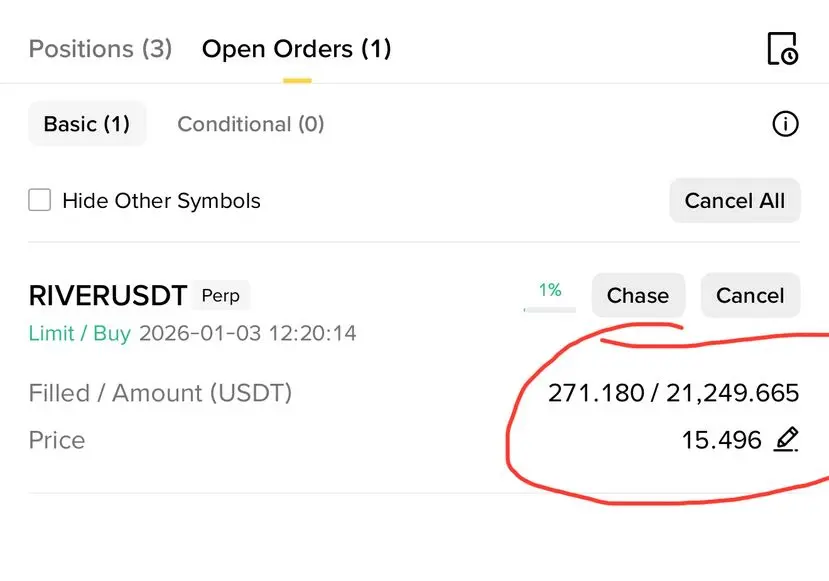Viewport: 829px width, 581px height.
Task: Switch to the Positions (3) tab
Action: click(x=100, y=48)
